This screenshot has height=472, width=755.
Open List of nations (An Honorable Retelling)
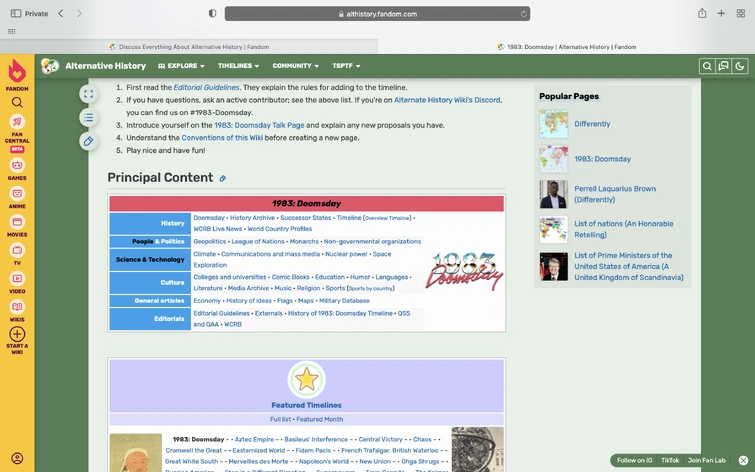[624, 229]
